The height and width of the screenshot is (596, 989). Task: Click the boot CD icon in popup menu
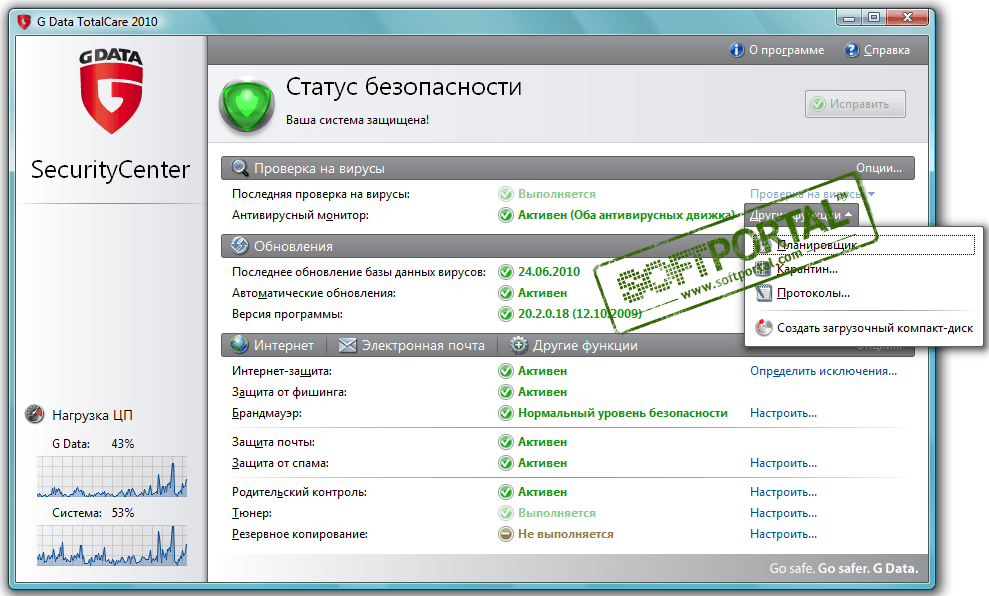tap(764, 327)
